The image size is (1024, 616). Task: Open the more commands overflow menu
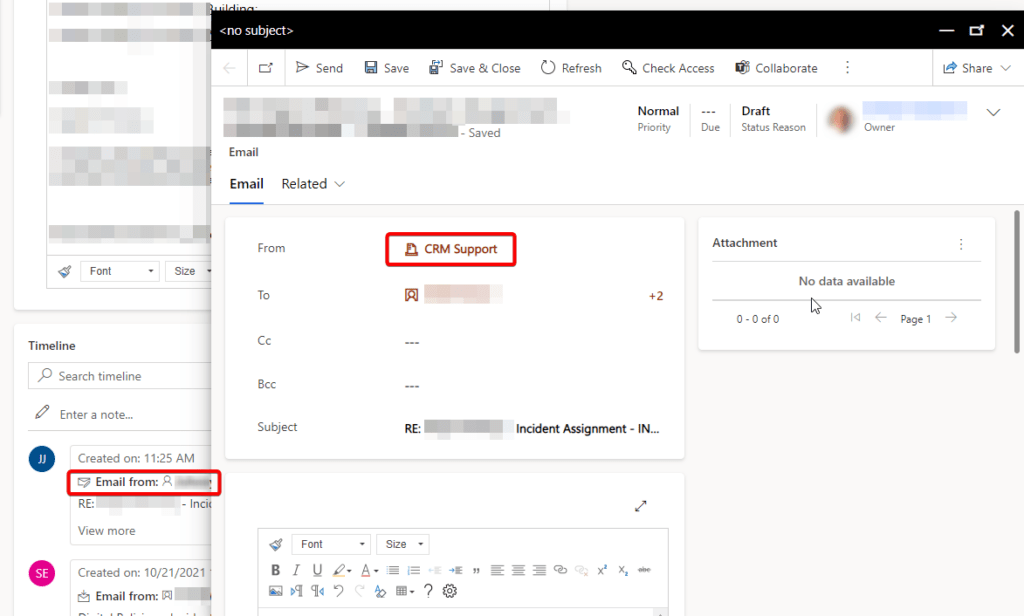click(847, 67)
